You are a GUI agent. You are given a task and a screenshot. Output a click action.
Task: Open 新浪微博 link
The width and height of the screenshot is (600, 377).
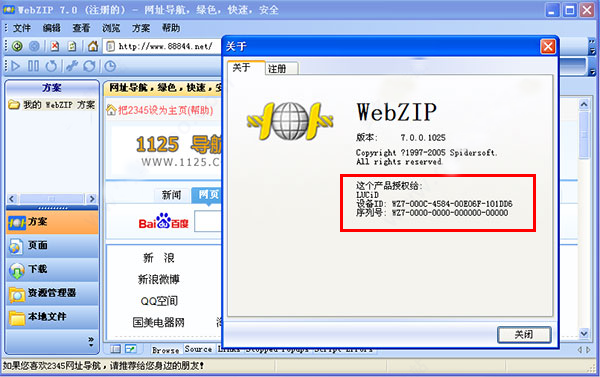[x=158, y=279]
